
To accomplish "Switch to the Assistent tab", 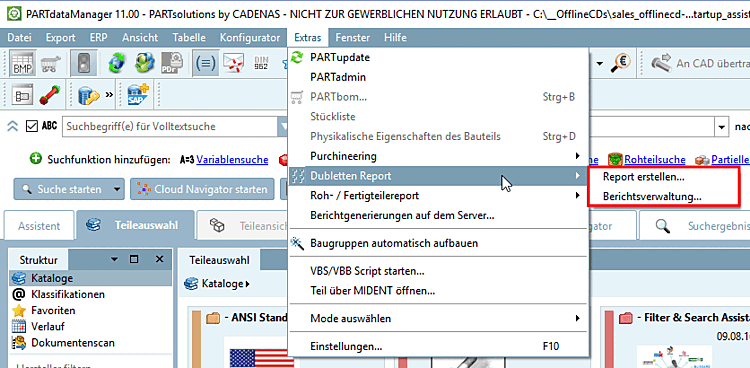I will [39, 226].
